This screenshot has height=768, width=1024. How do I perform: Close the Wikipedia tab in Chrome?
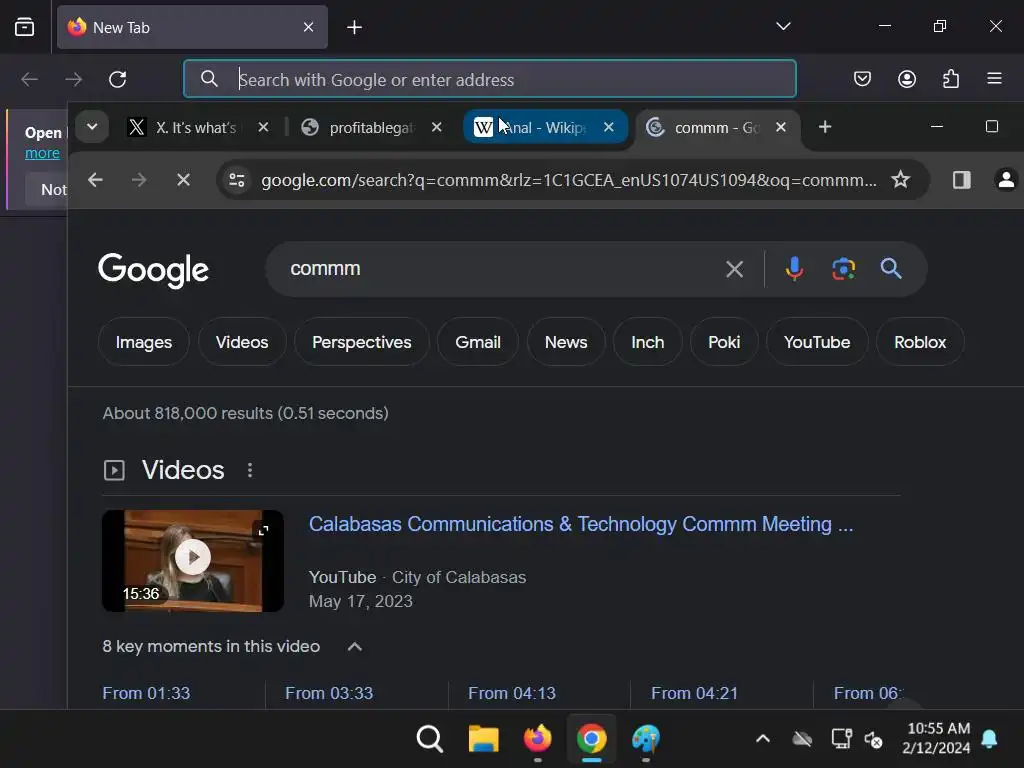pyautogui.click(x=609, y=127)
